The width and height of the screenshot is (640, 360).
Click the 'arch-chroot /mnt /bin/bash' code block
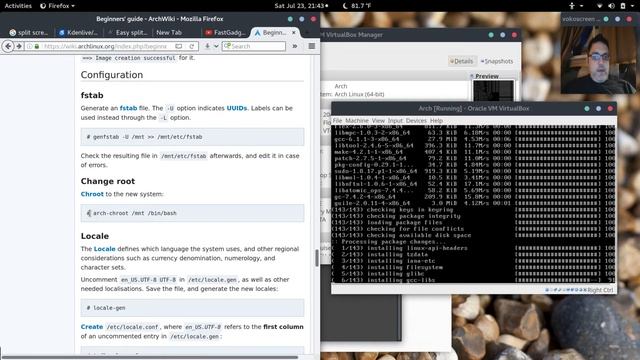[192, 213]
